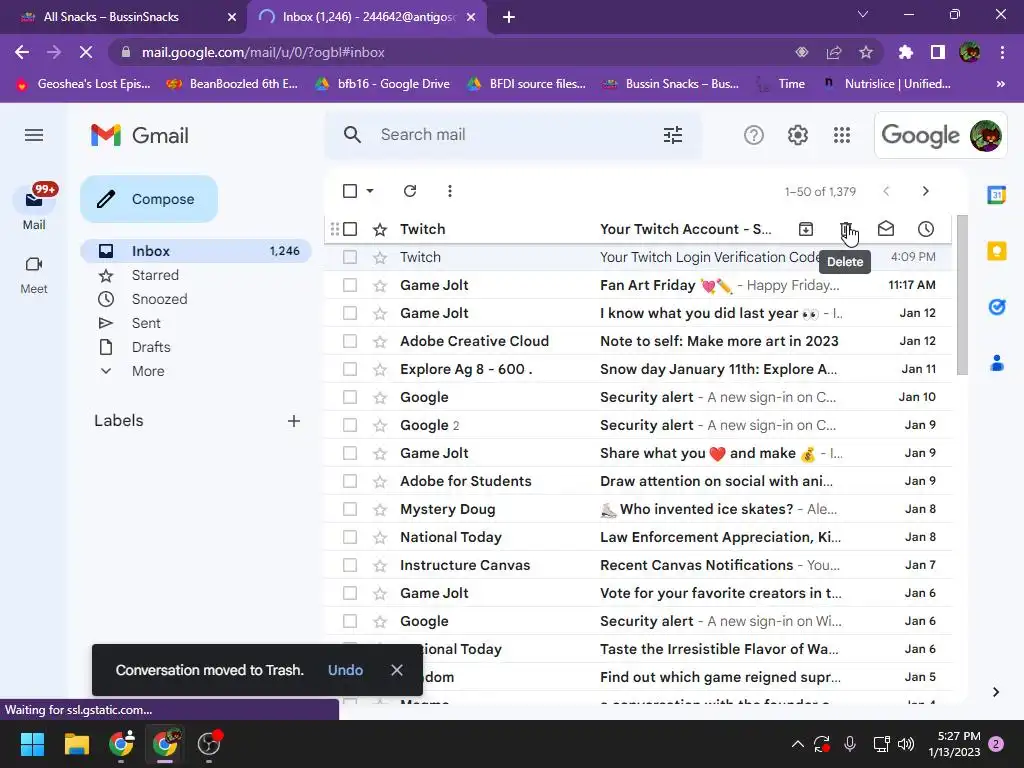Open File Explorer from taskbar
Viewport: 1024px width, 768px height.
point(76,744)
